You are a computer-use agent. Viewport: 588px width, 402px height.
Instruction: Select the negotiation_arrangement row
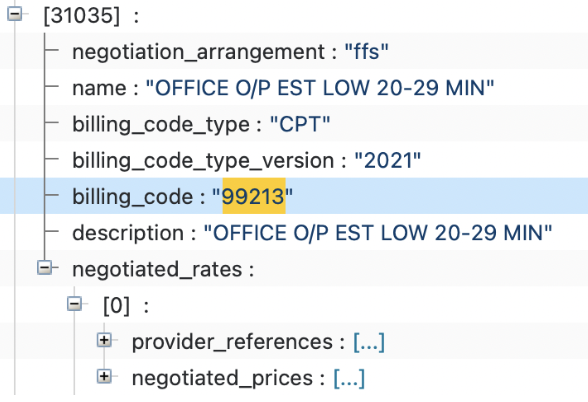[x=294, y=51]
